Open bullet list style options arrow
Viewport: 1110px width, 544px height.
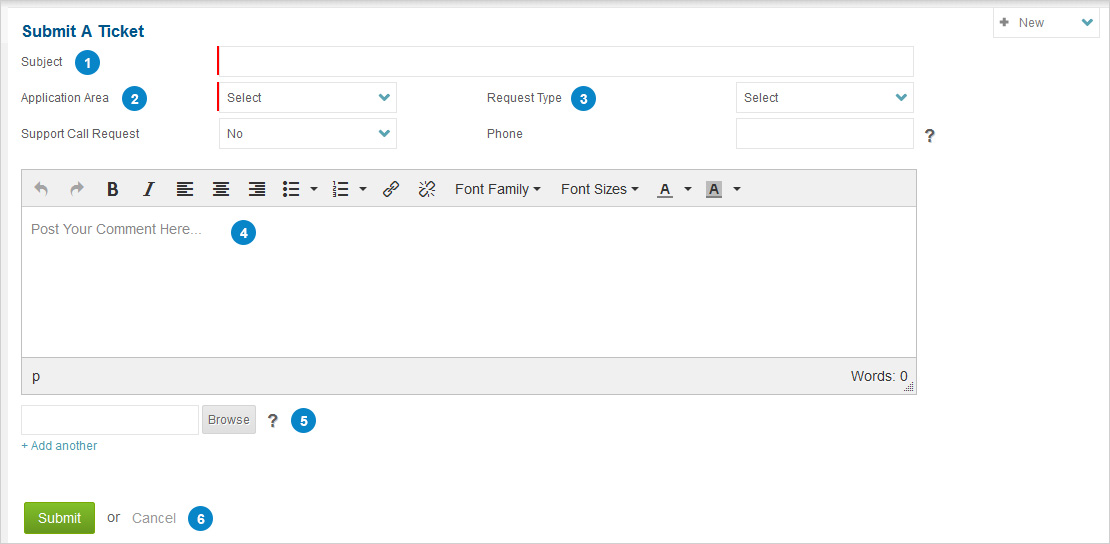coord(314,189)
